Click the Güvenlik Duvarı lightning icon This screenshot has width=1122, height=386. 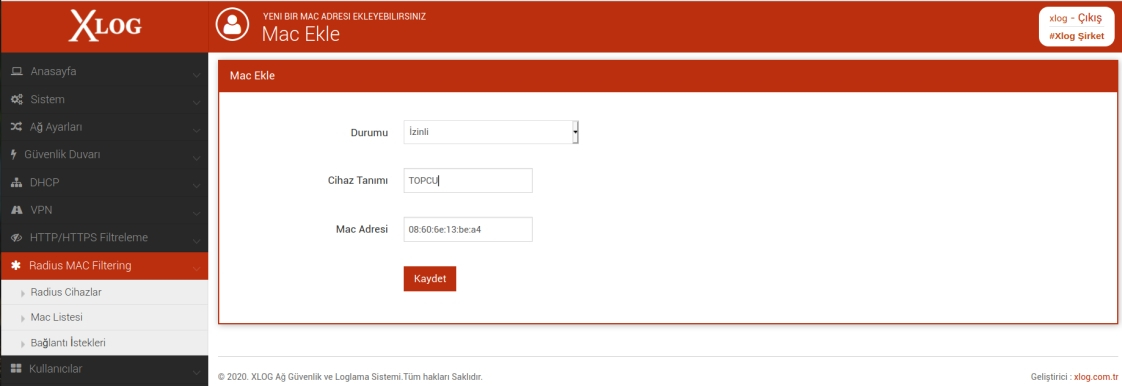pos(14,154)
